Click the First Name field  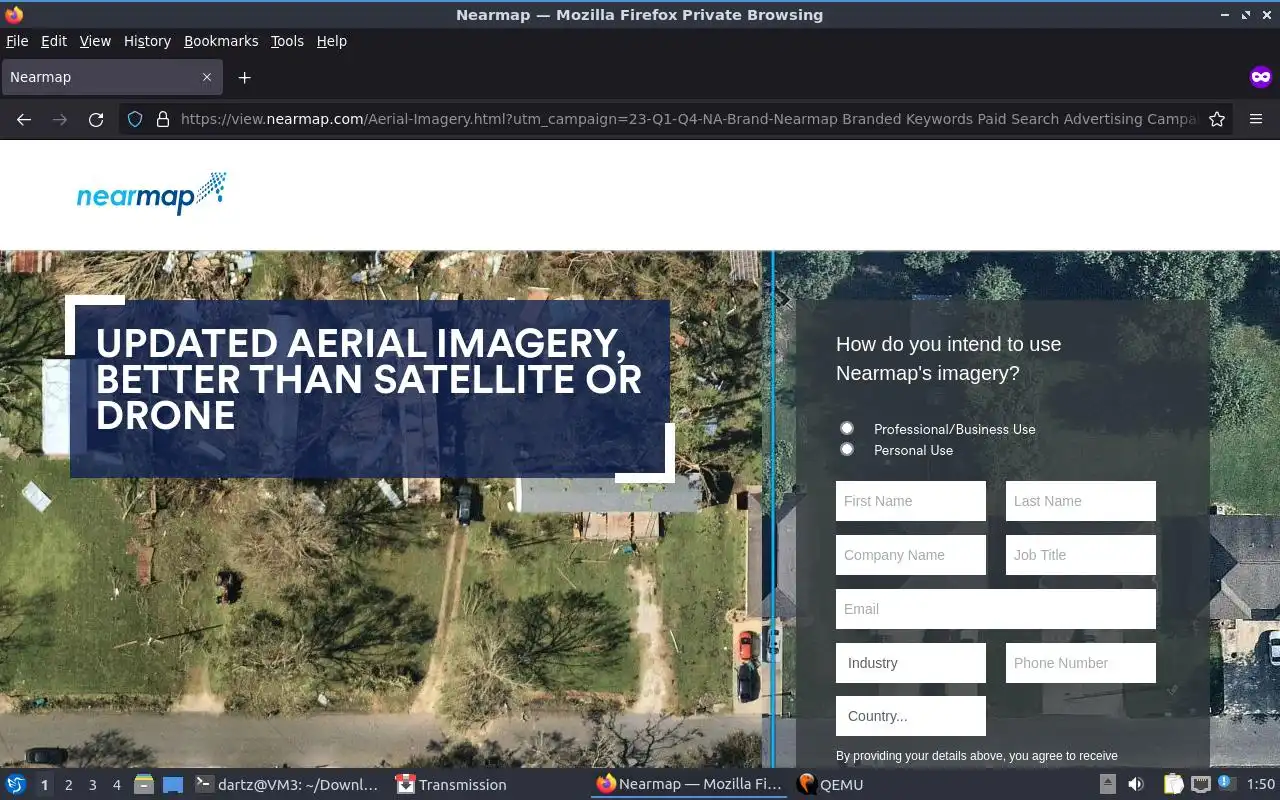coord(911,501)
